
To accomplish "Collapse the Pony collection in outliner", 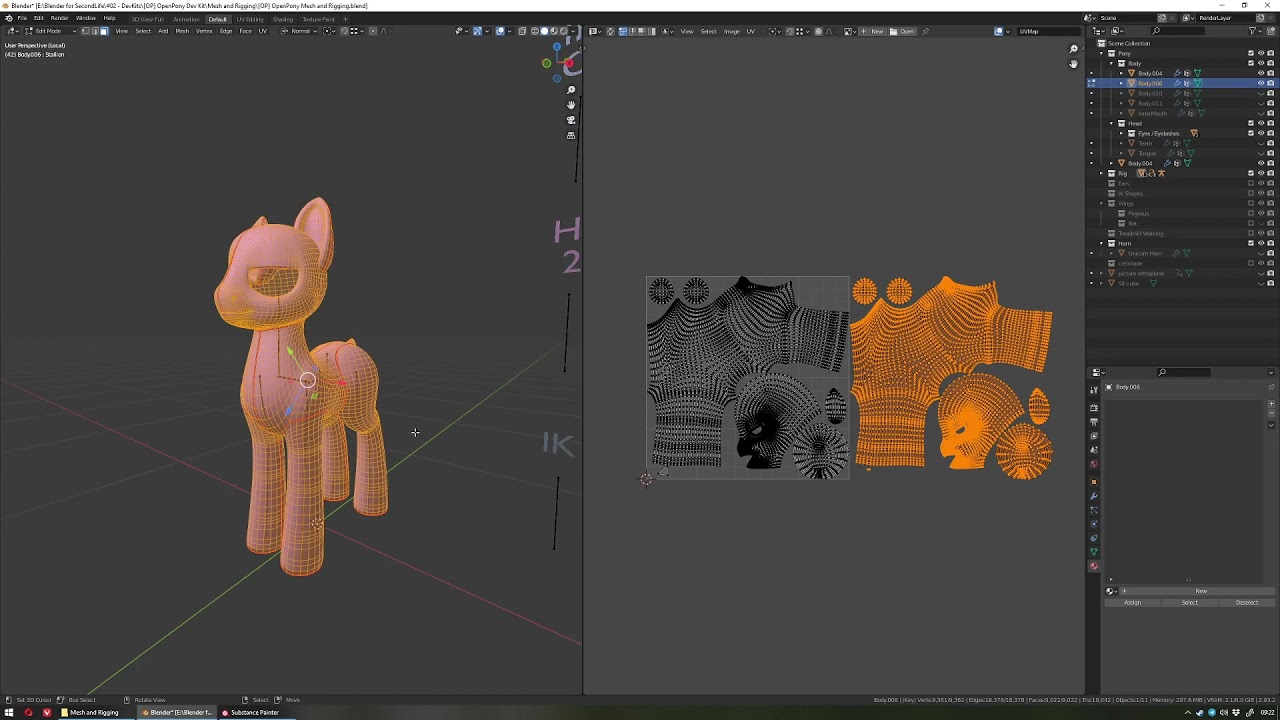I will 1101,53.
